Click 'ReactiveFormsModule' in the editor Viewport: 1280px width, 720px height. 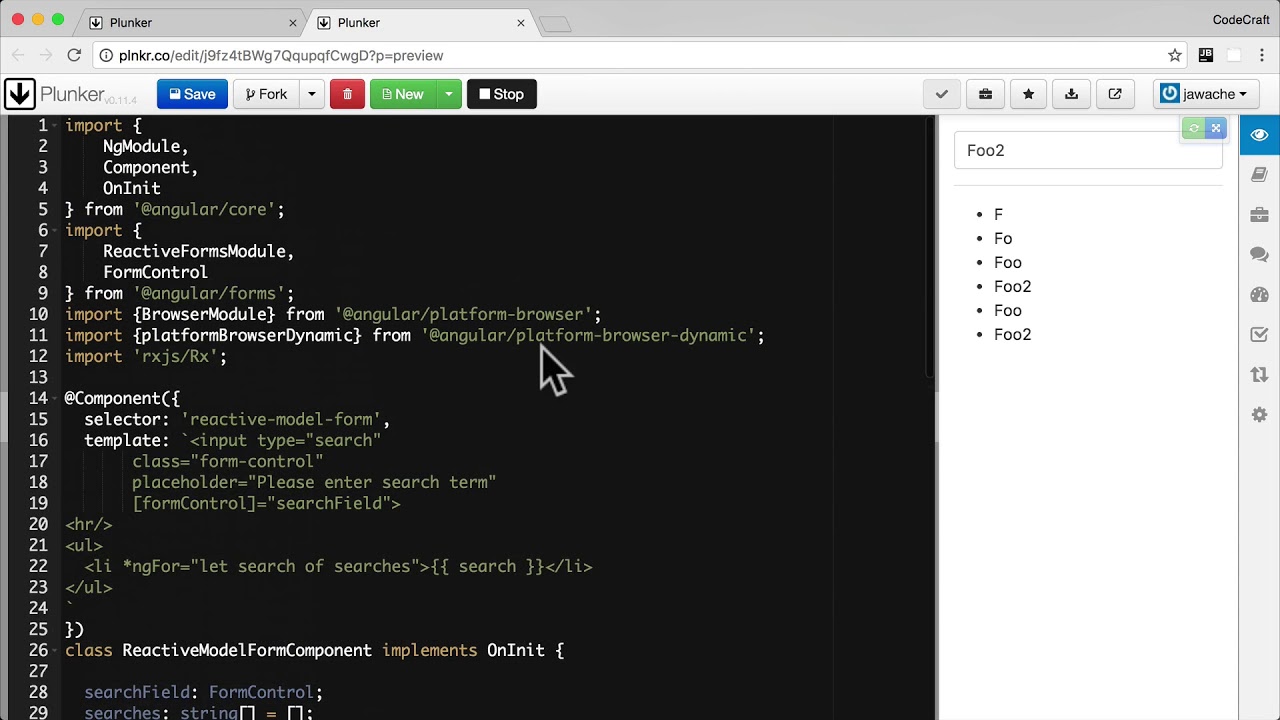pyautogui.click(x=194, y=251)
